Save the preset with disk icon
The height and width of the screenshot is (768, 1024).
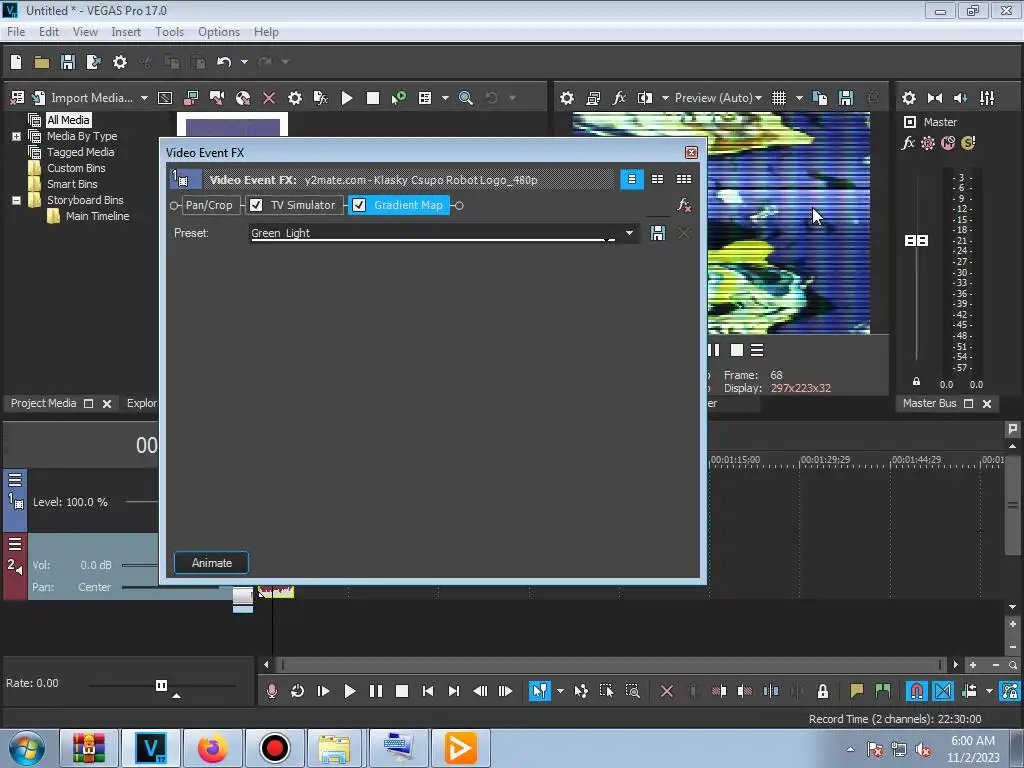pyautogui.click(x=658, y=233)
